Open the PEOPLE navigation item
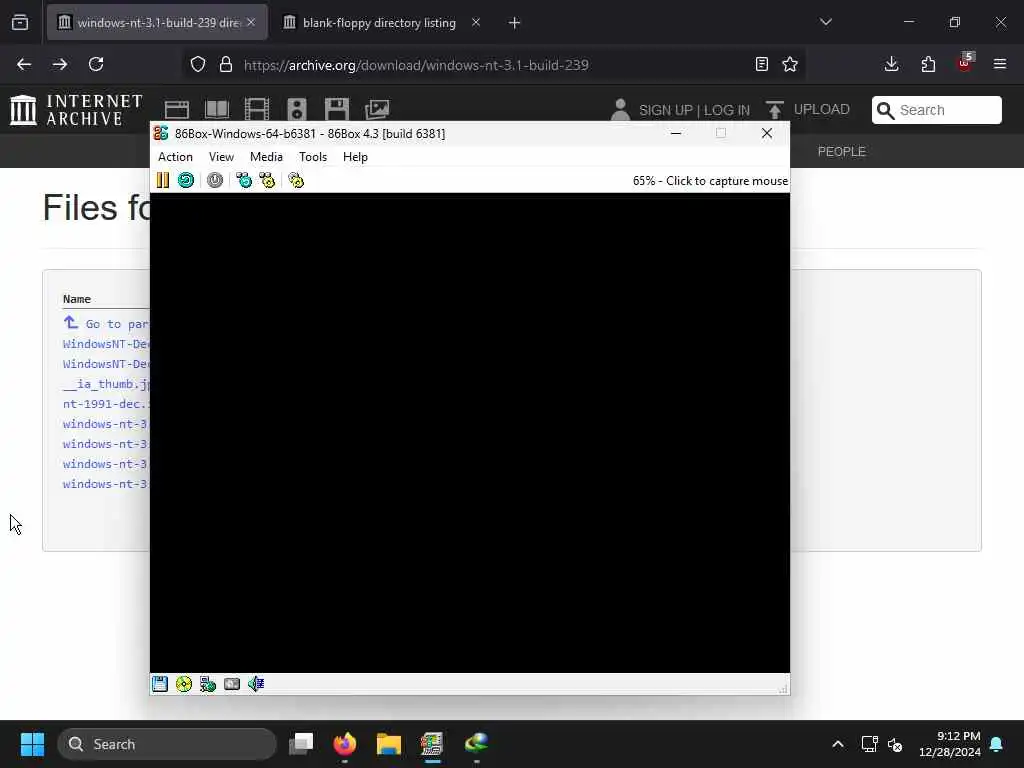 click(842, 152)
